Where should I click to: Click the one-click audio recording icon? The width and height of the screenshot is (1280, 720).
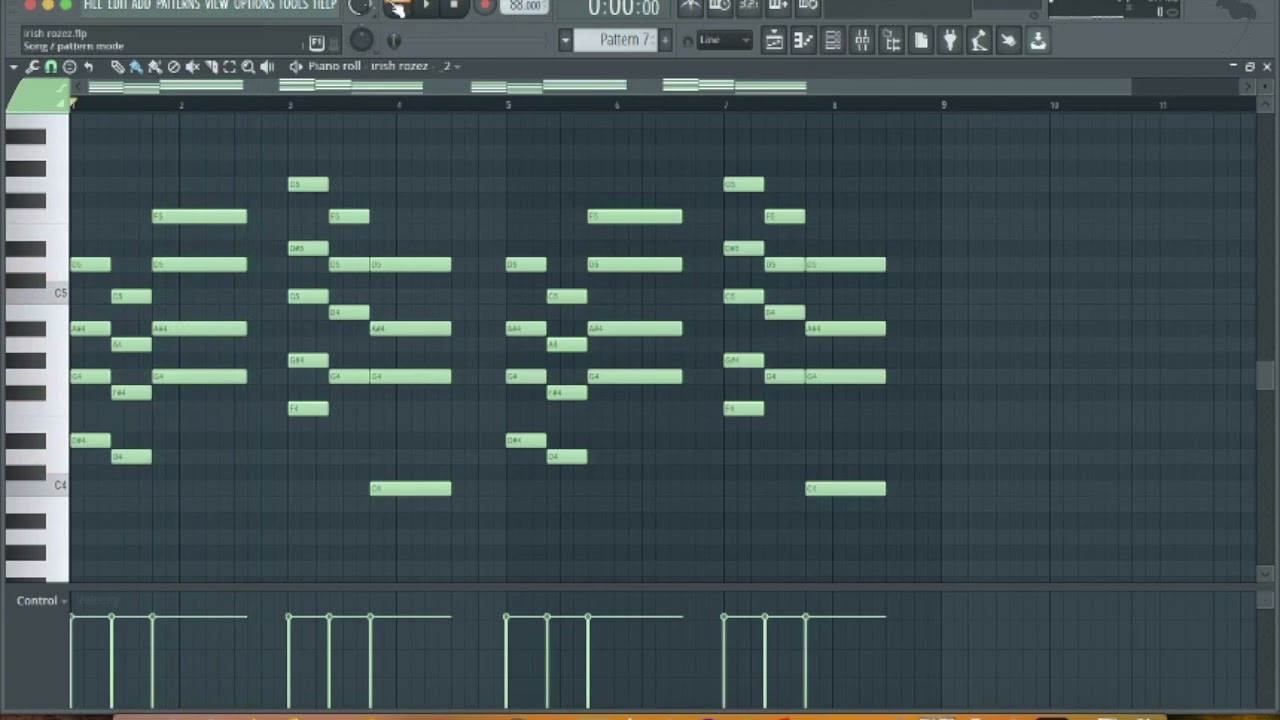1009,41
